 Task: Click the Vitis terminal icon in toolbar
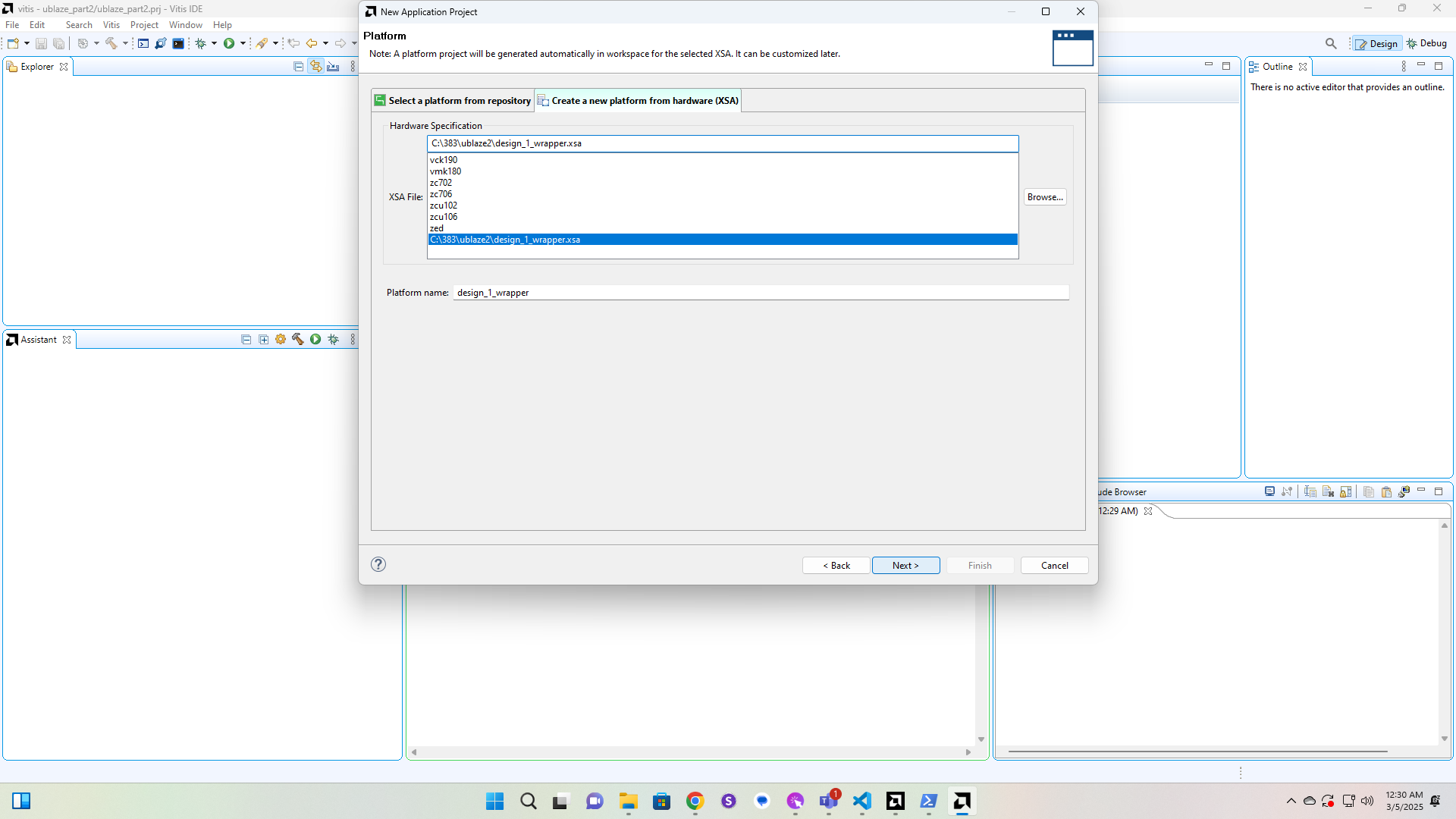178,43
